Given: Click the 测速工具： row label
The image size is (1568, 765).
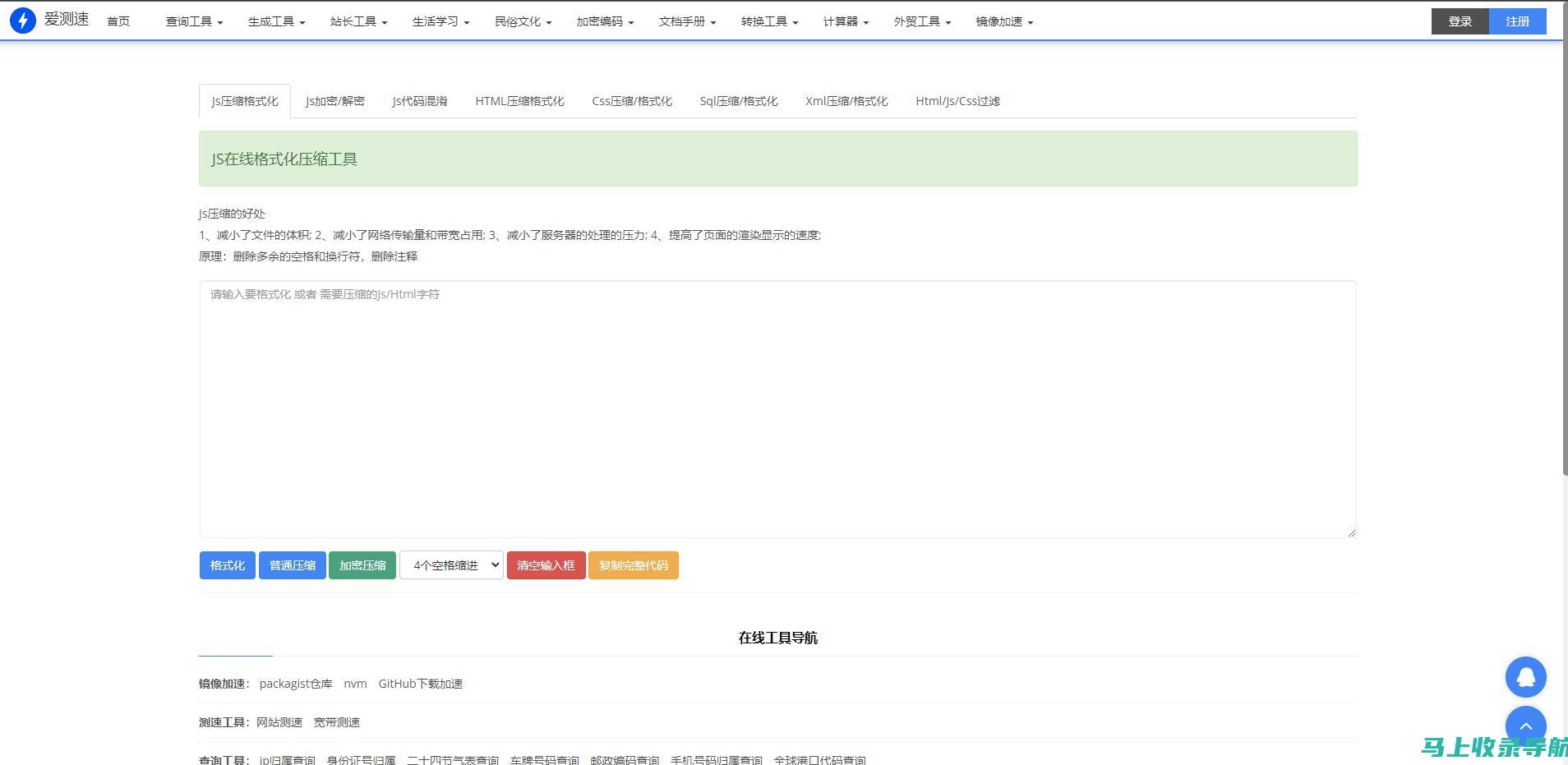Looking at the screenshot, I should point(224,722).
